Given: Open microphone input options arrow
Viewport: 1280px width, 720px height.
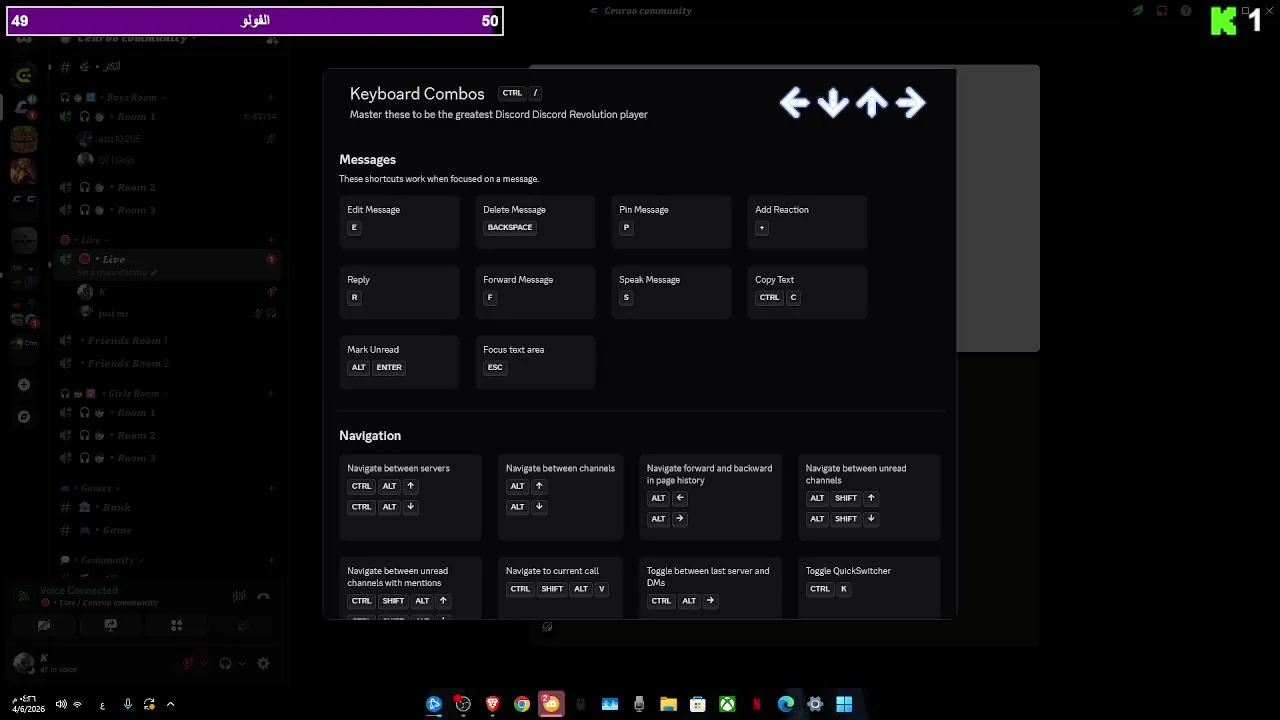Looking at the screenshot, I should click(204, 663).
